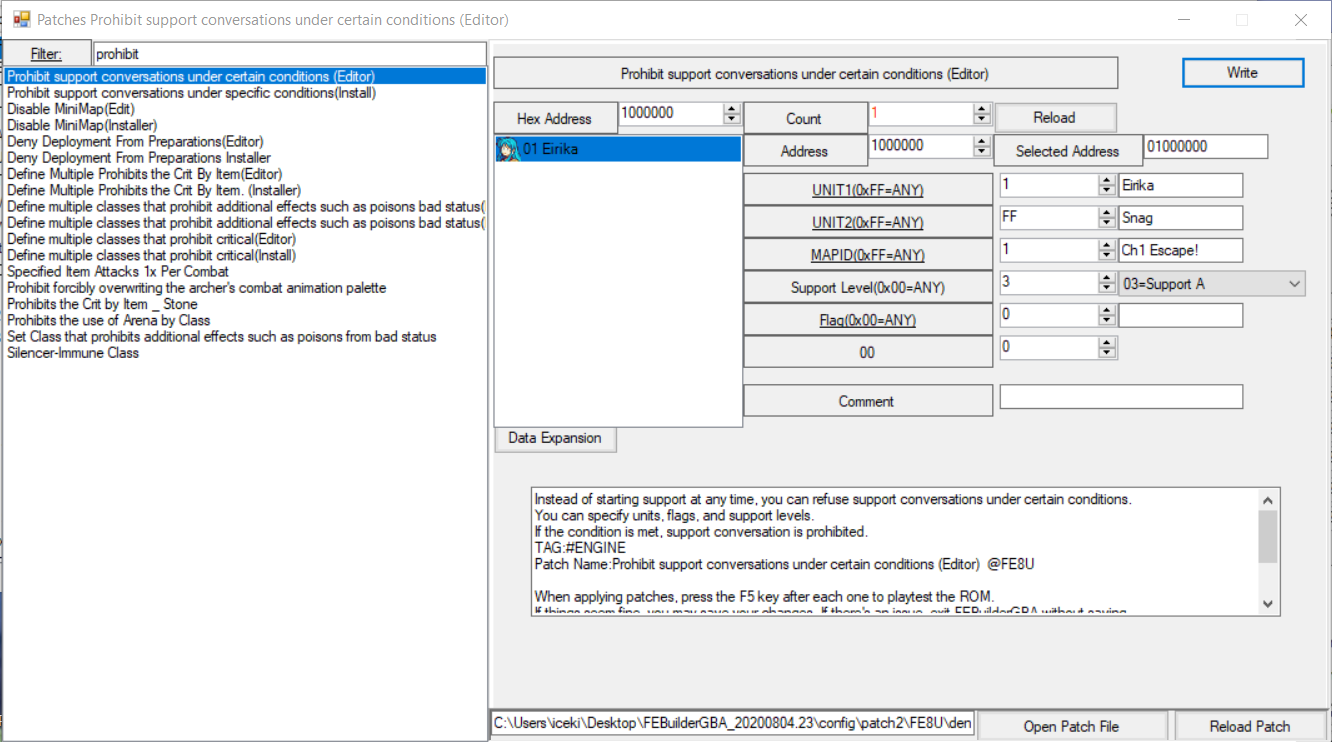Click the underlined Filter link
This screenshot has width=1332, height=742.
click(46, 53)
